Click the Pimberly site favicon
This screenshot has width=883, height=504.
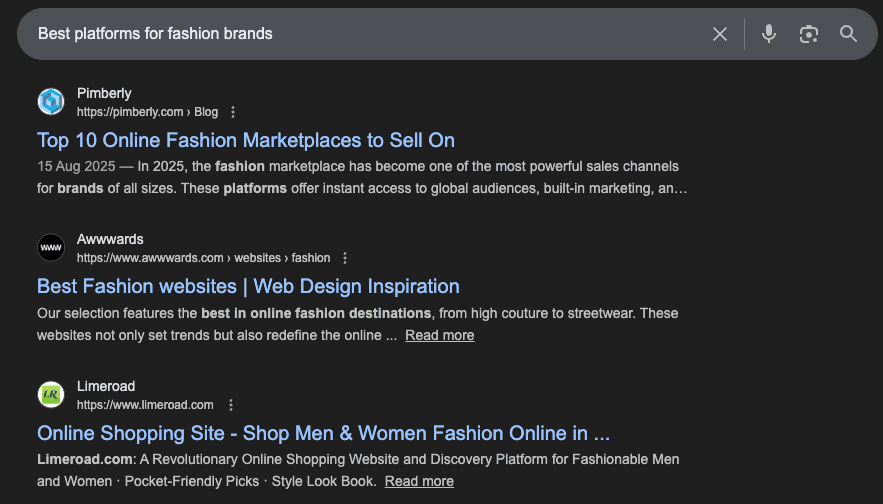51,102
